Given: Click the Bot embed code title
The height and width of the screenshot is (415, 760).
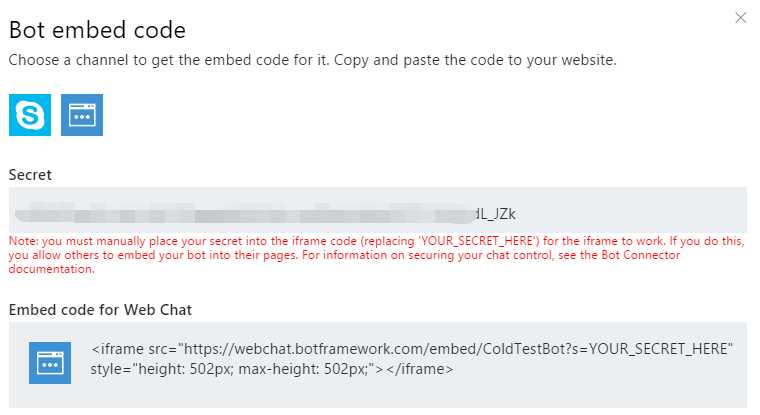Looking at the screenshot, I should point(97,30).
